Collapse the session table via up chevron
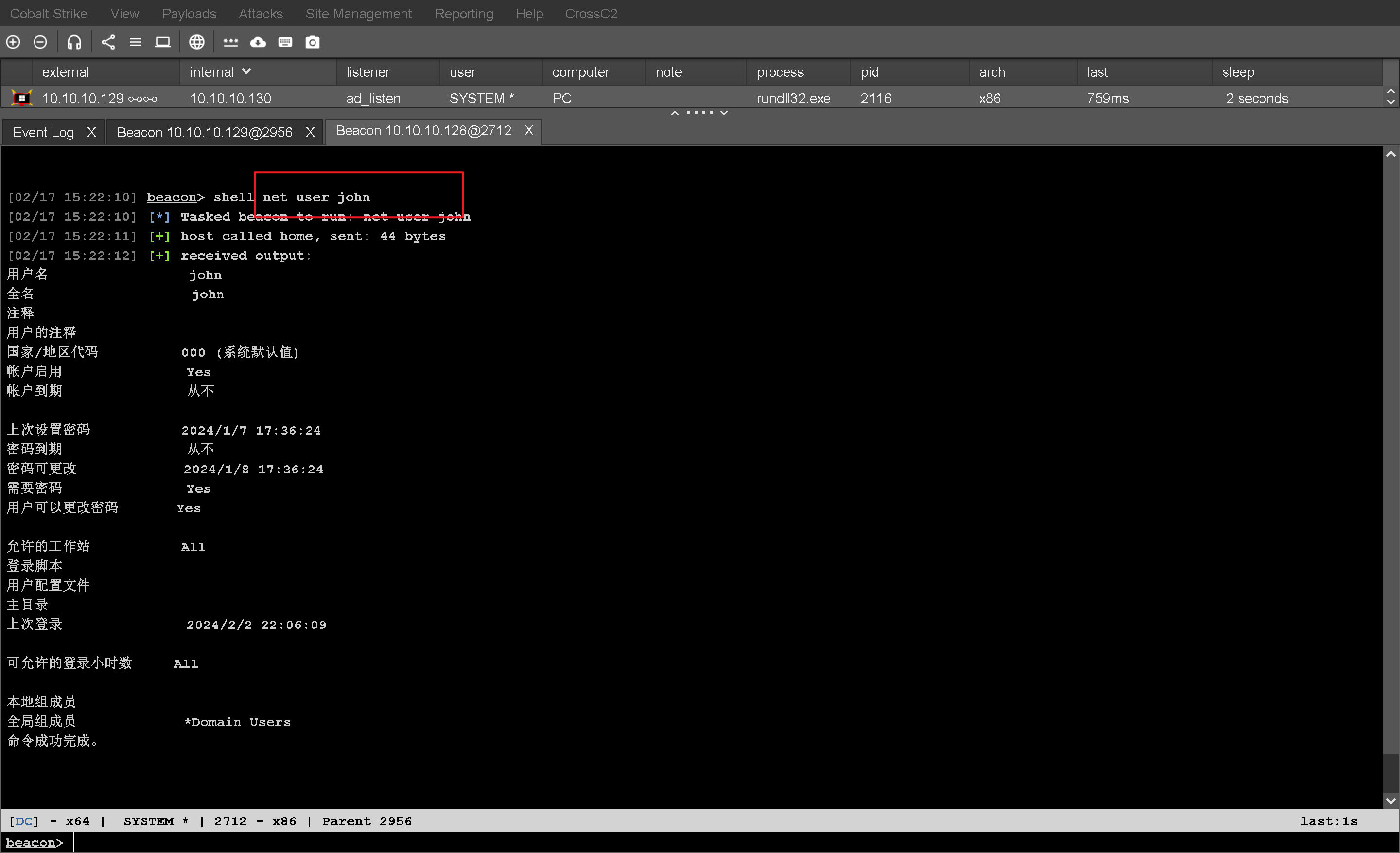Viewport: 1400px width, 853px height. coord(675,112)
